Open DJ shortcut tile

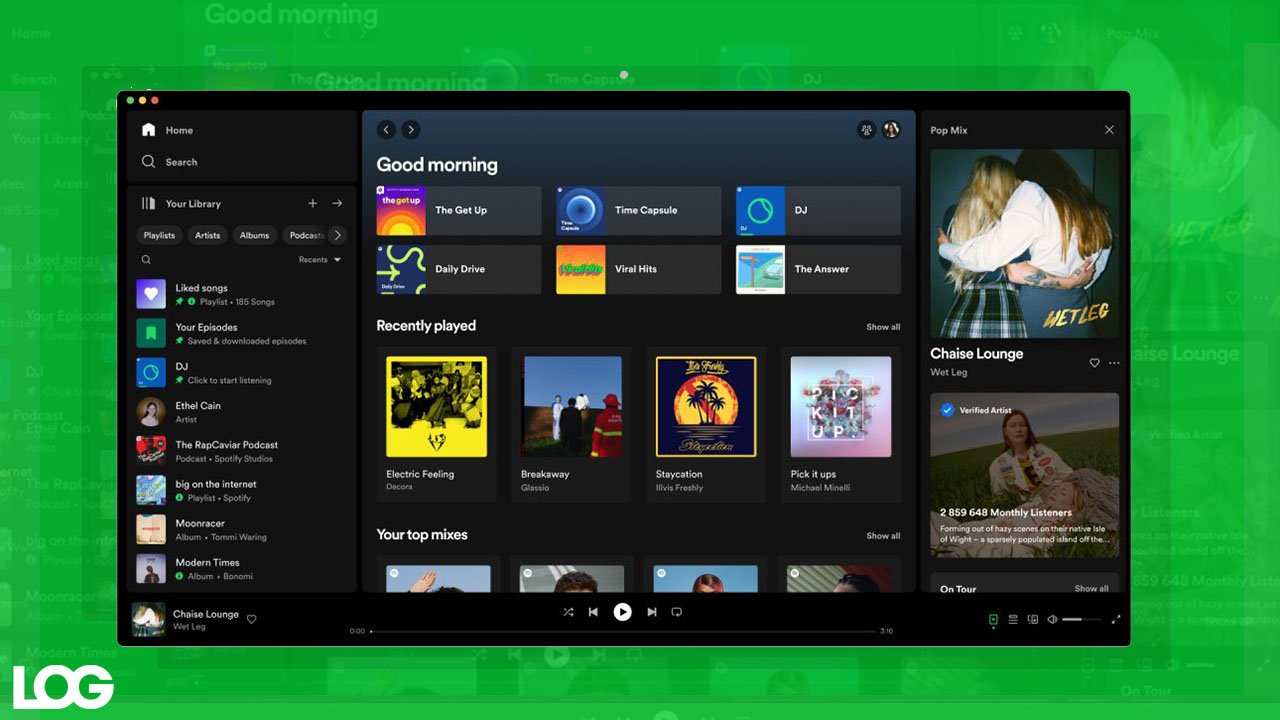(819, 211)
